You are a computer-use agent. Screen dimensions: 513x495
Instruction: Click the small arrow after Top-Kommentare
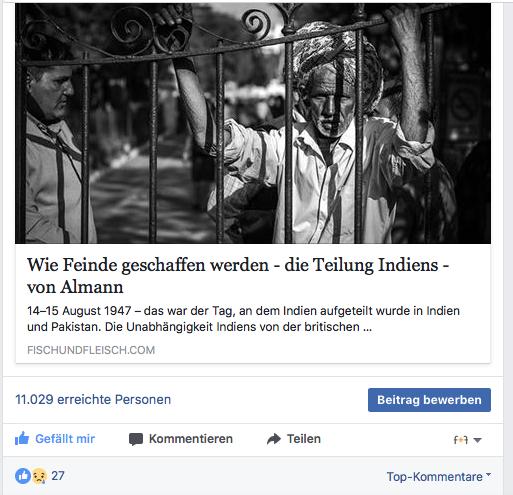point(488,474)
